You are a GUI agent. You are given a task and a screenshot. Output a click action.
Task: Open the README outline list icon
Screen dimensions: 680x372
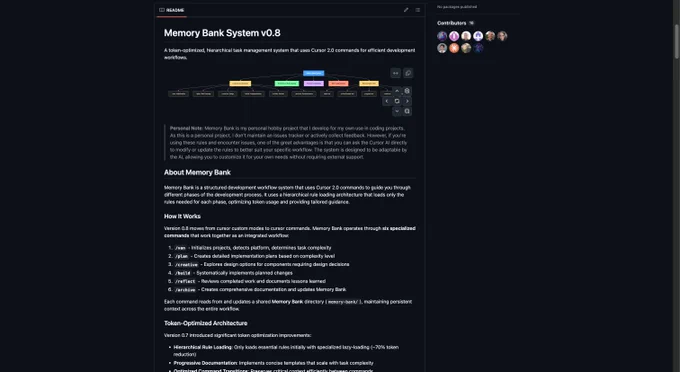tap(418, 10)
